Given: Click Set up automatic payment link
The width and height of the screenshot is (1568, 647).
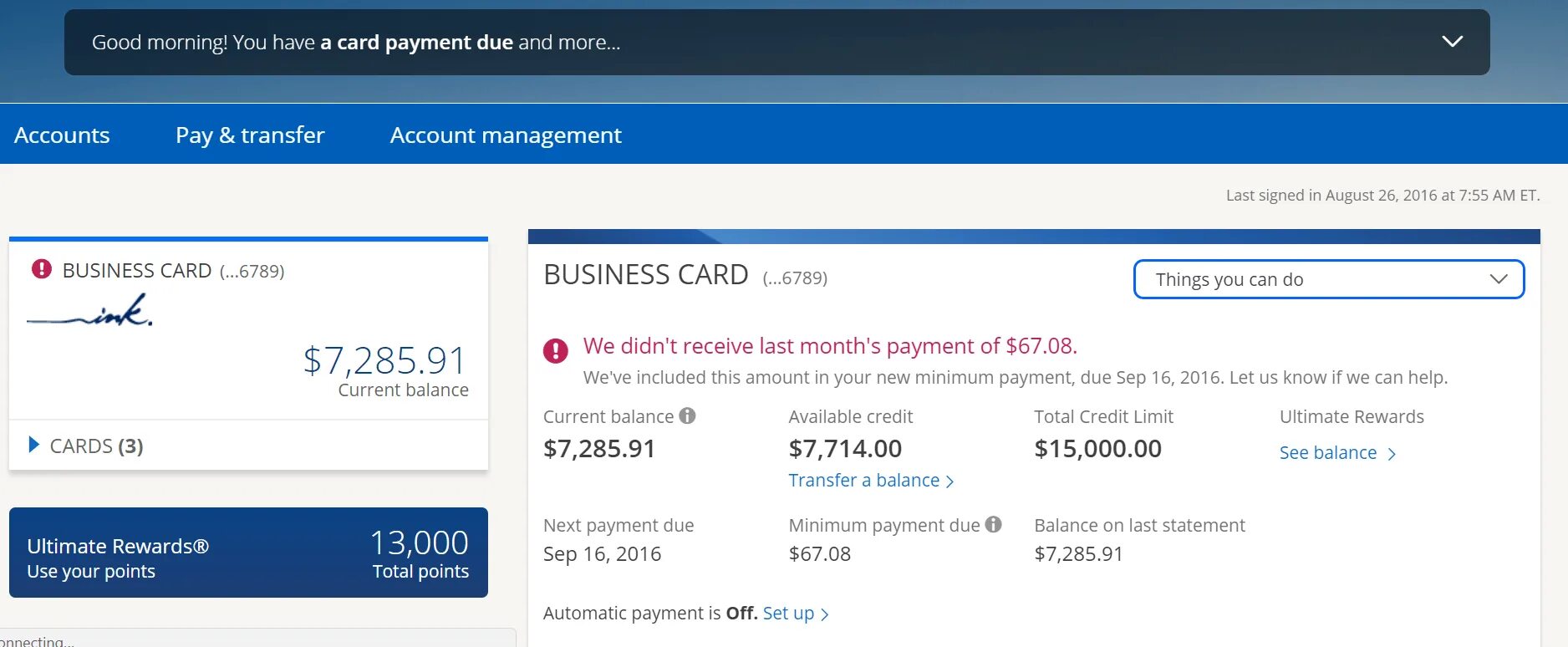Looking at the screenshot, I should 787,613.
